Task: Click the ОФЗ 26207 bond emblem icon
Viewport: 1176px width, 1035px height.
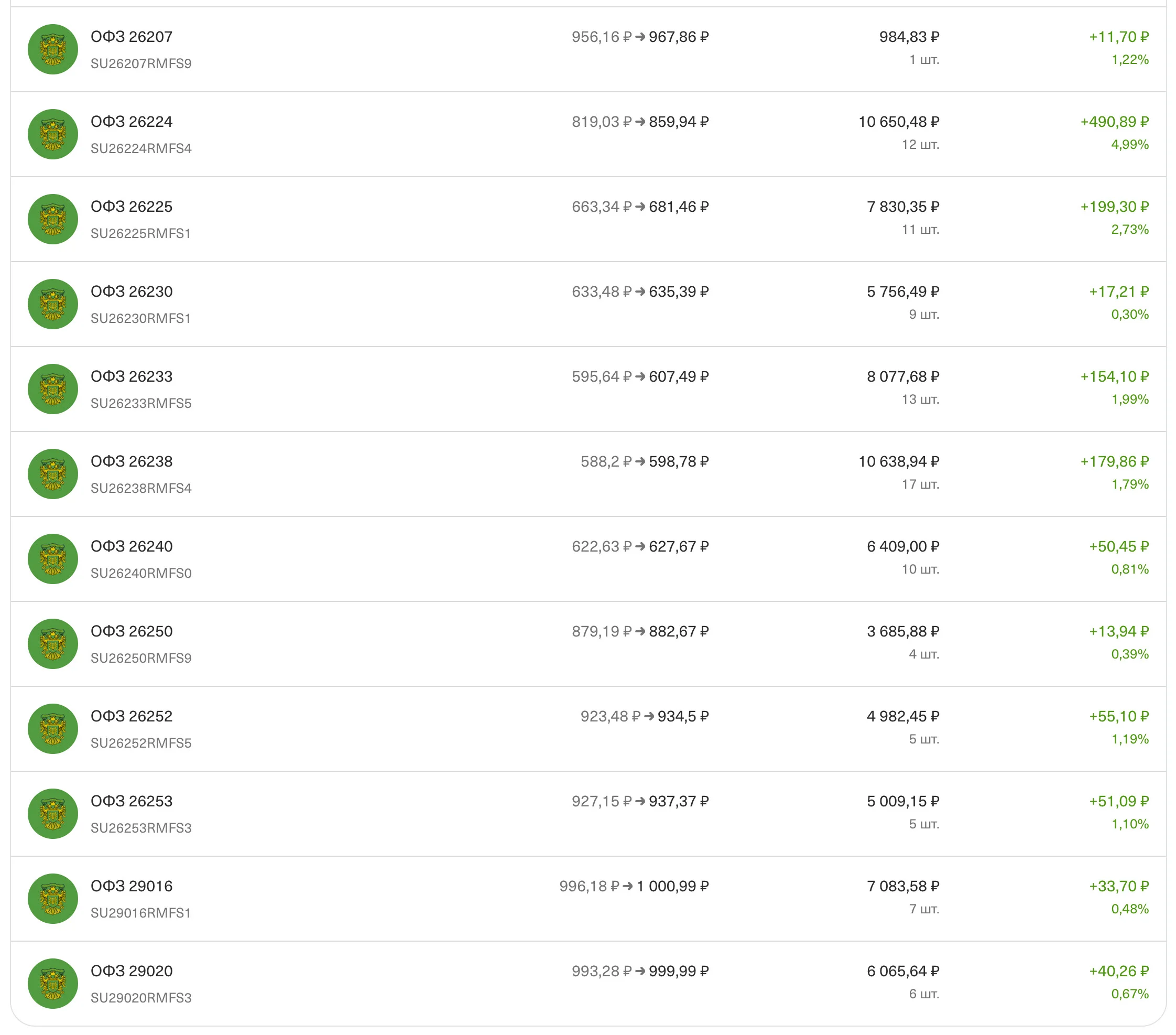Action: pyautogui.click(x=53, y=49)
